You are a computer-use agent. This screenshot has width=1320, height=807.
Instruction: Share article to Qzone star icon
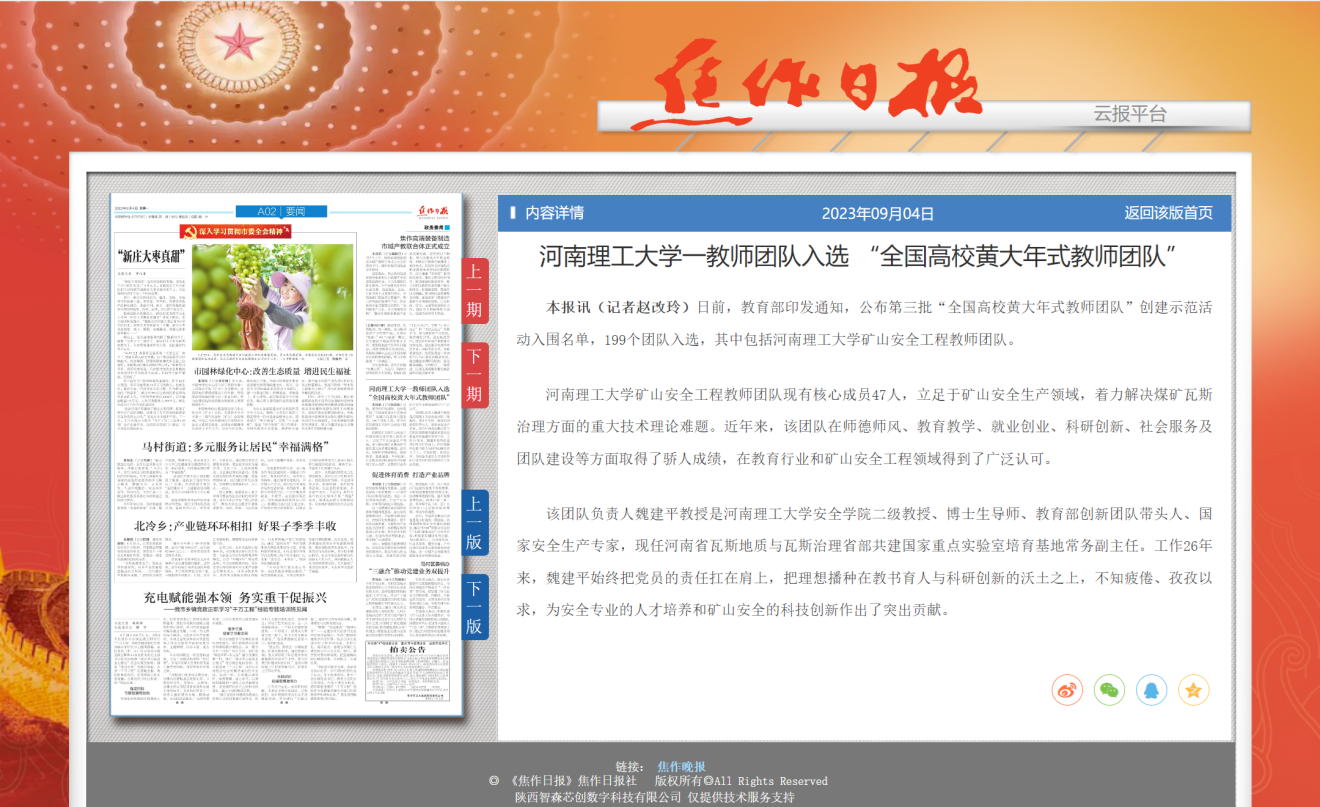1193,689
